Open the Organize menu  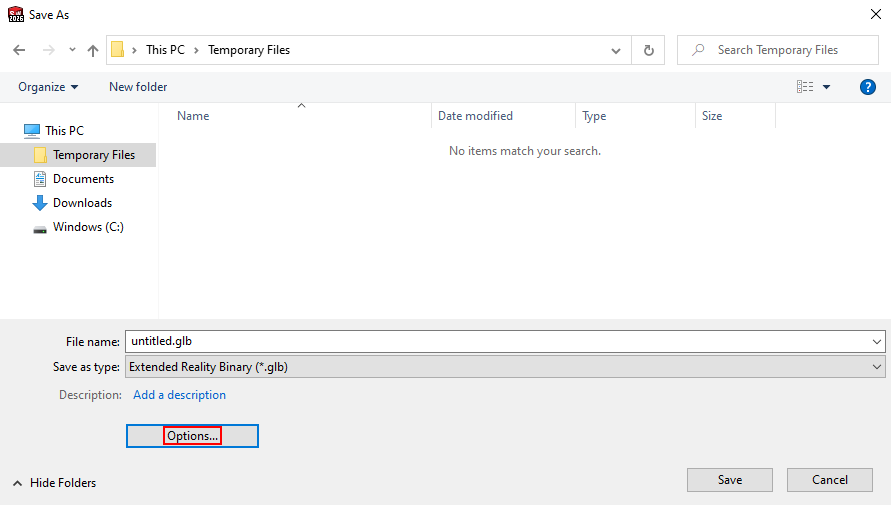coord(48,87)
